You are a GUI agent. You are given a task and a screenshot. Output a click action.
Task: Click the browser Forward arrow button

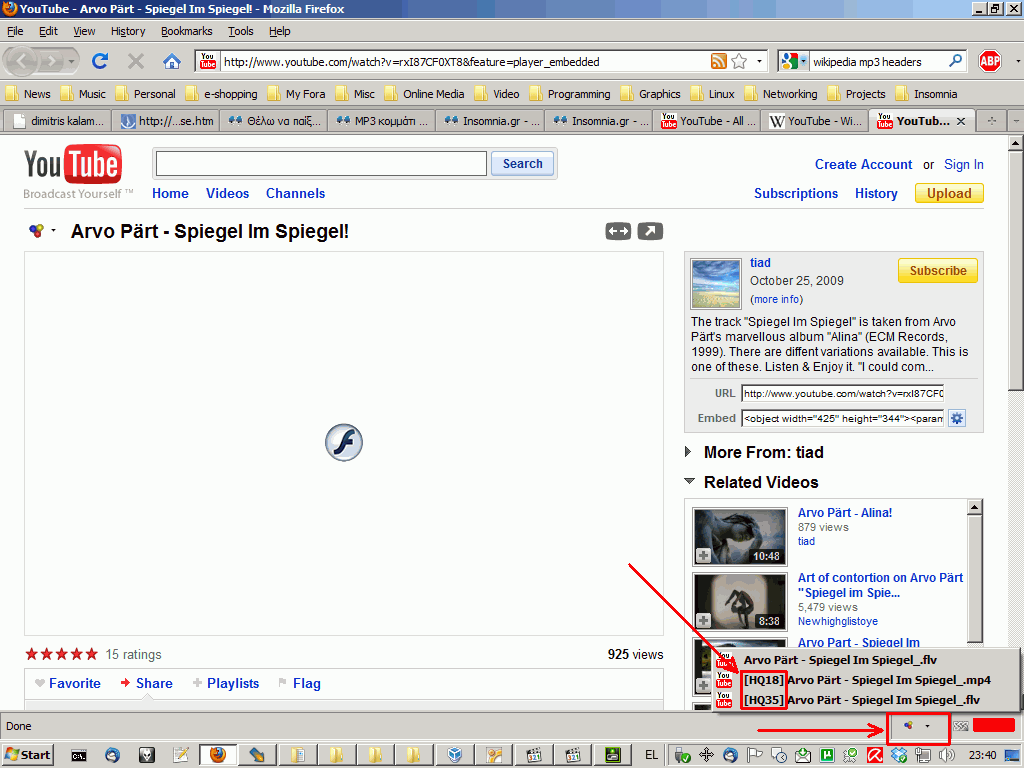pos(52,61)
